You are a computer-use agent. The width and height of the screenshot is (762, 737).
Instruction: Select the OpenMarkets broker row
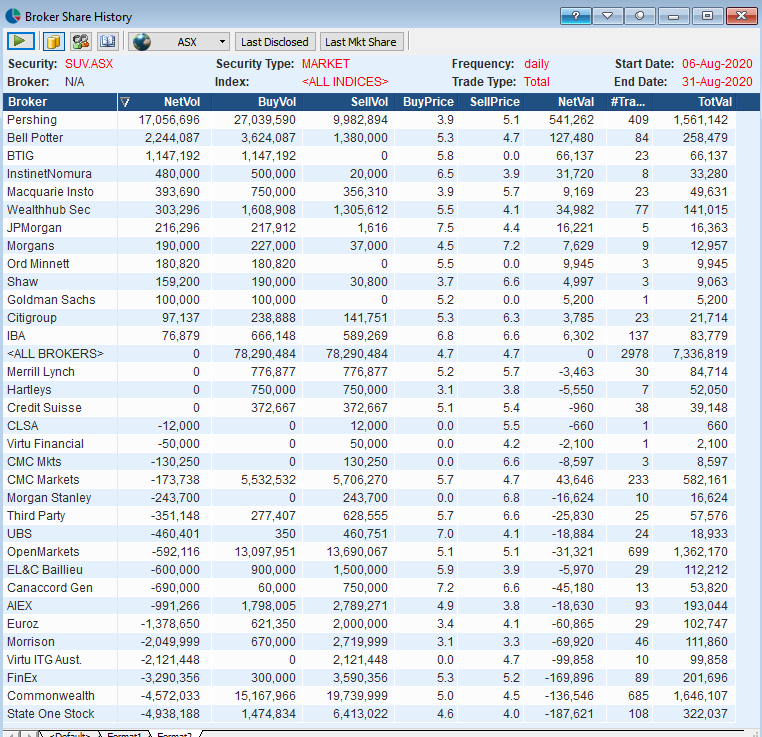pos(369,551)
